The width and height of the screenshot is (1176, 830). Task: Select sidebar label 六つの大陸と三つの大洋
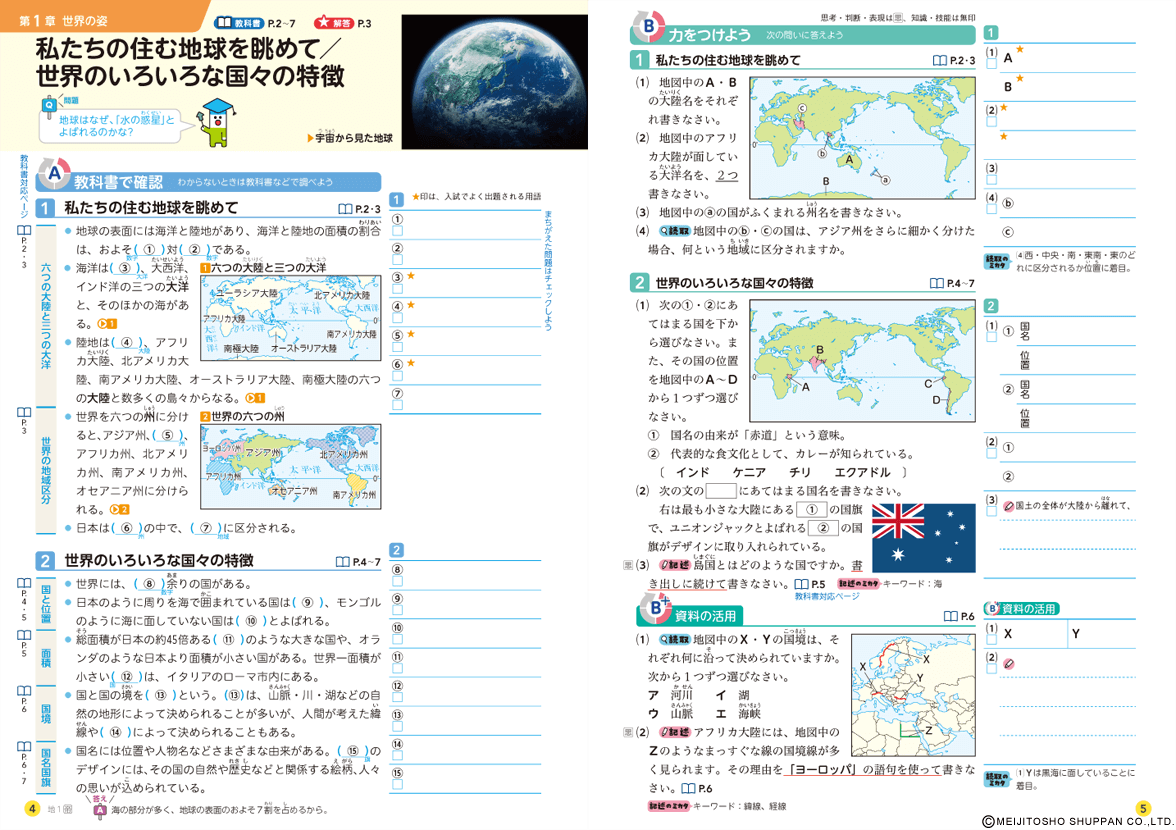46,316
